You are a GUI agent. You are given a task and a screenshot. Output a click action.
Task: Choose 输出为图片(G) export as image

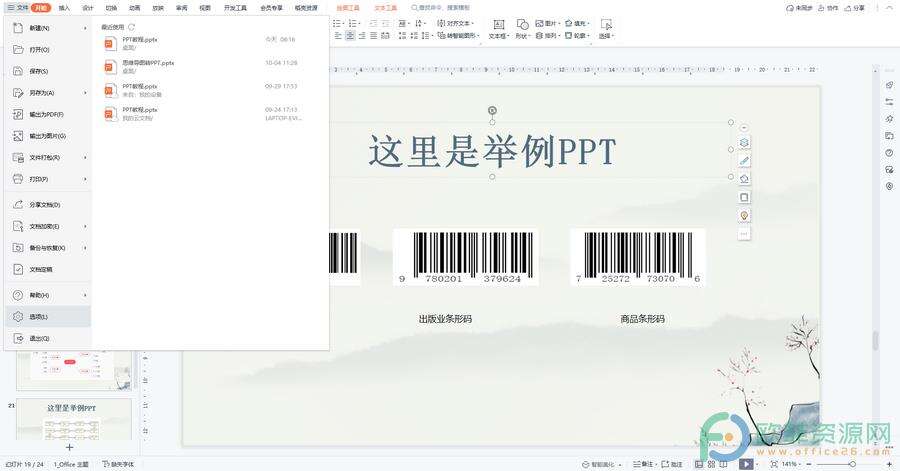click(x=47, y=136)
